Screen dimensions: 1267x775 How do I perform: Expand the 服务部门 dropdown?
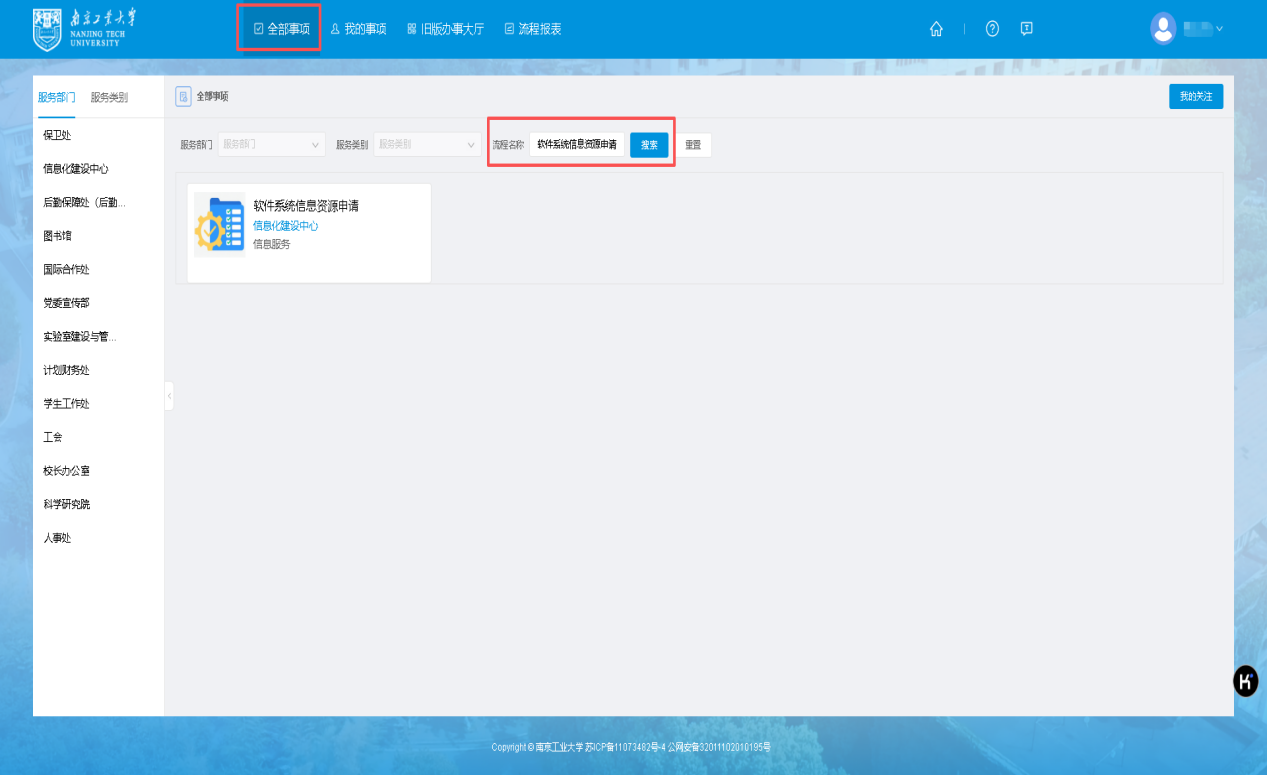click(271, 145)
